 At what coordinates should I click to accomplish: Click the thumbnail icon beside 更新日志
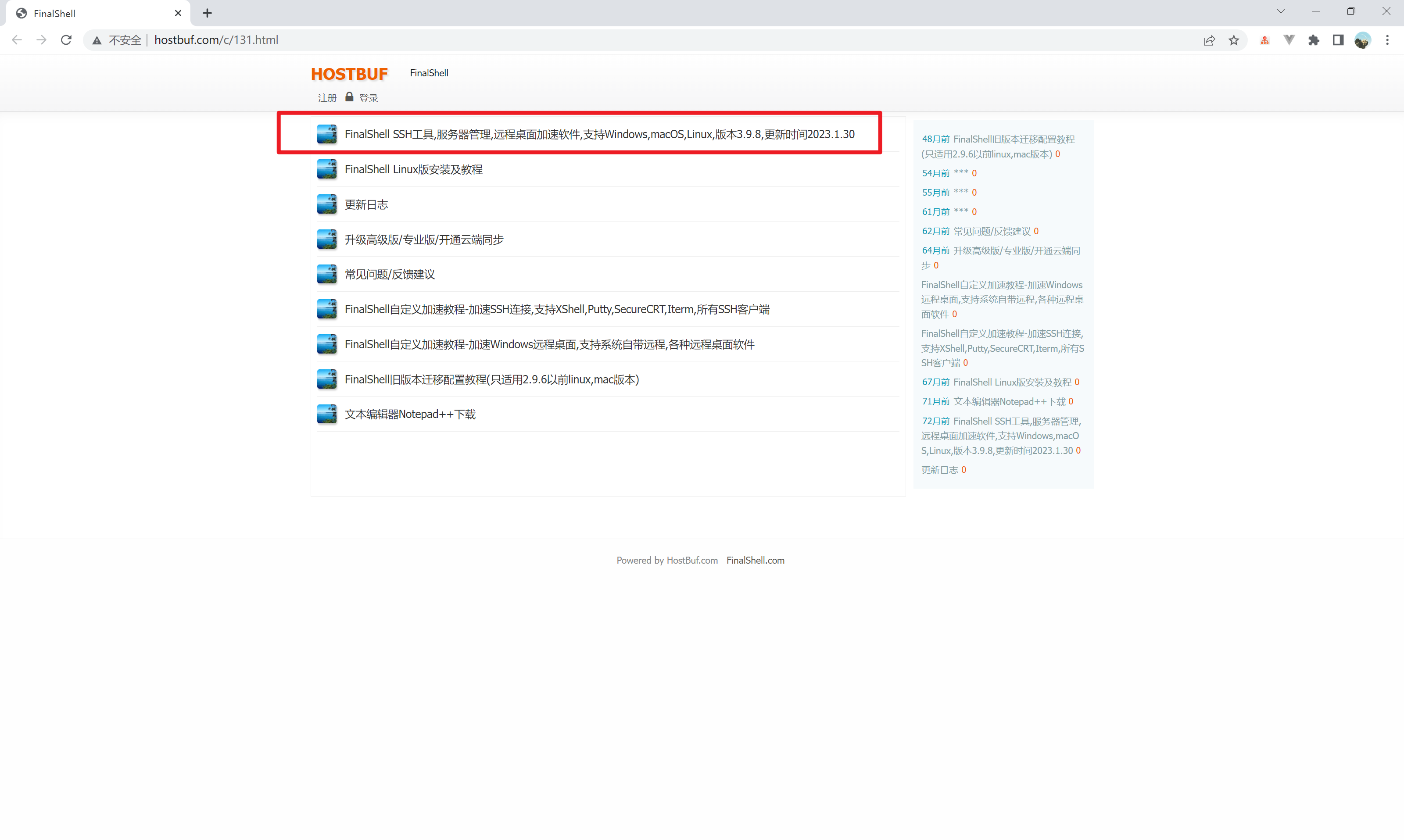(327, 204)
